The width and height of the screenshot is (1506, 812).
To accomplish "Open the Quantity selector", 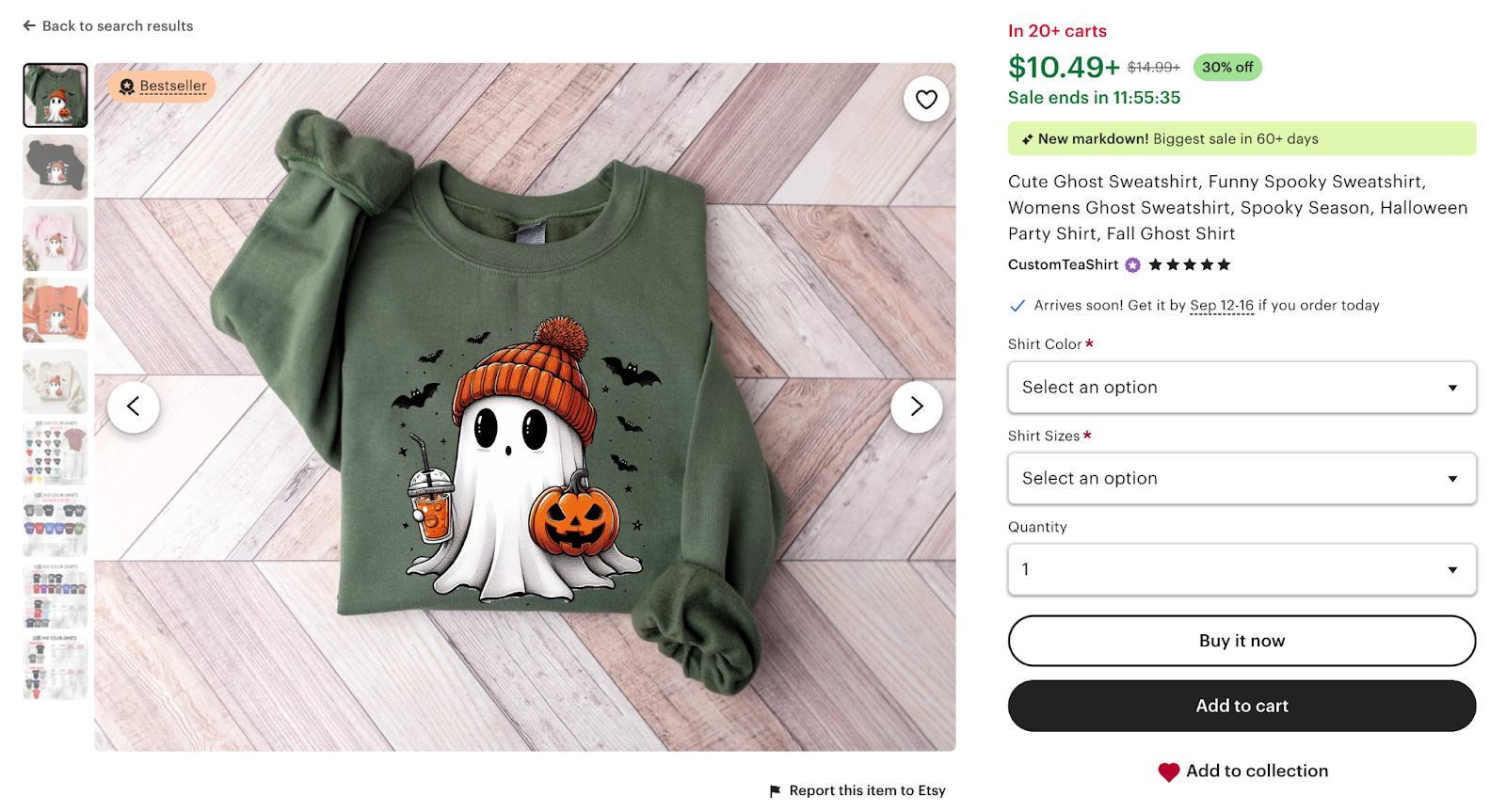I will (1242, 569).
